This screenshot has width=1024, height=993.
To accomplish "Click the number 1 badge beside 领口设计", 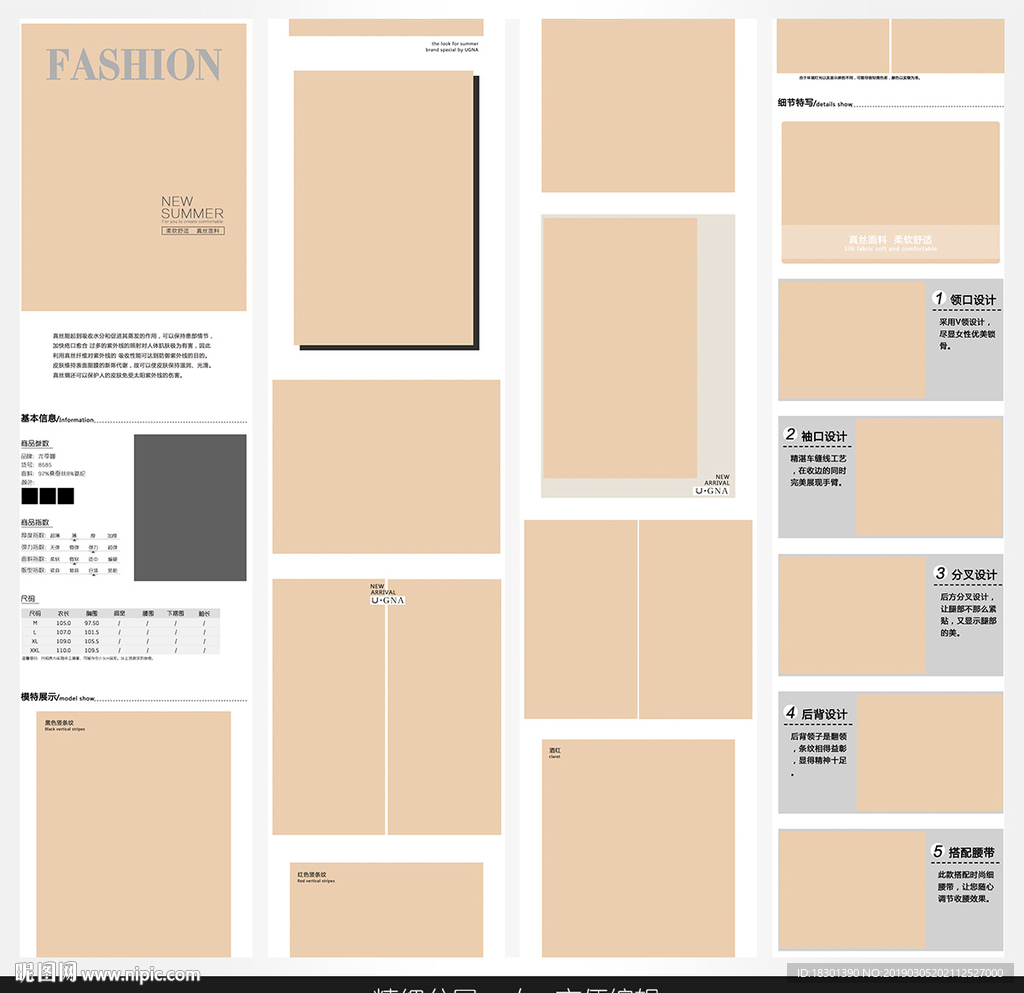I will click(938, 298).
